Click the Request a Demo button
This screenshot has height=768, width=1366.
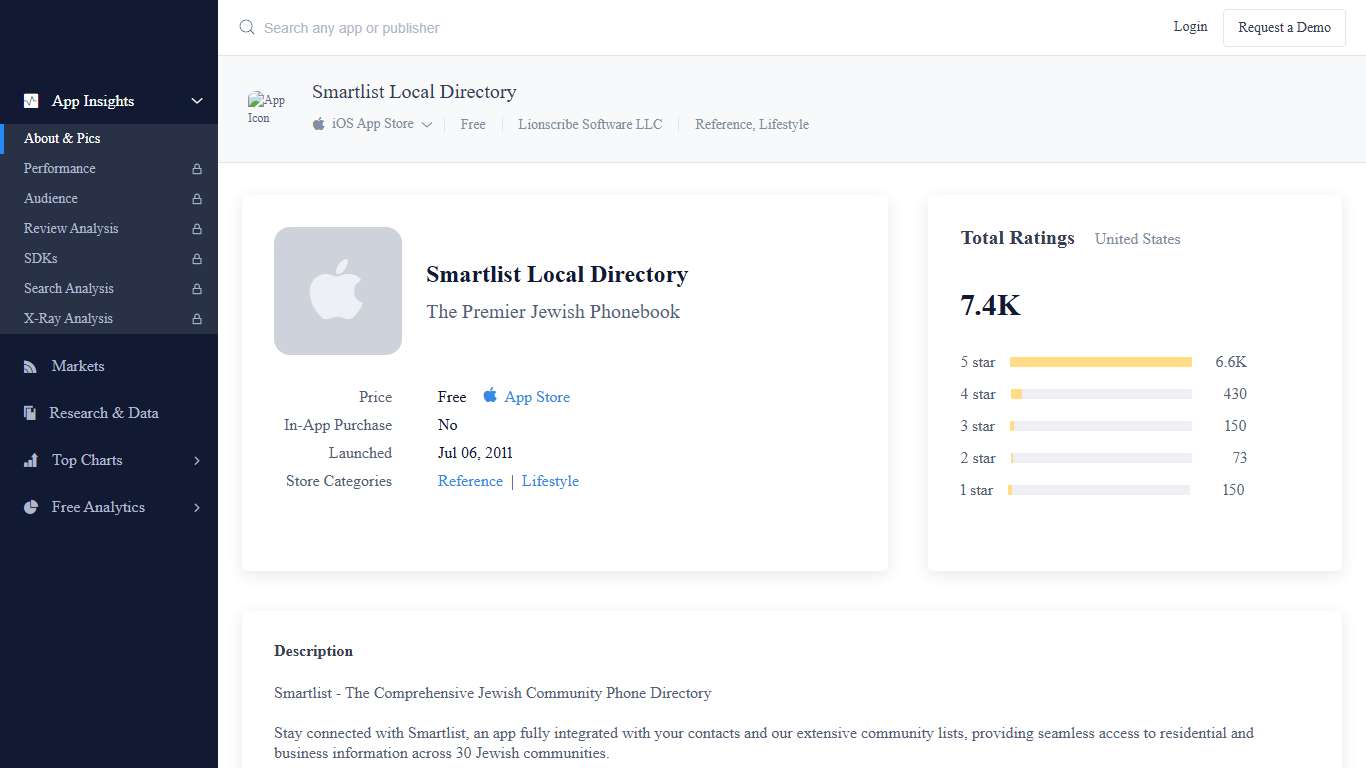point(1284,27)
